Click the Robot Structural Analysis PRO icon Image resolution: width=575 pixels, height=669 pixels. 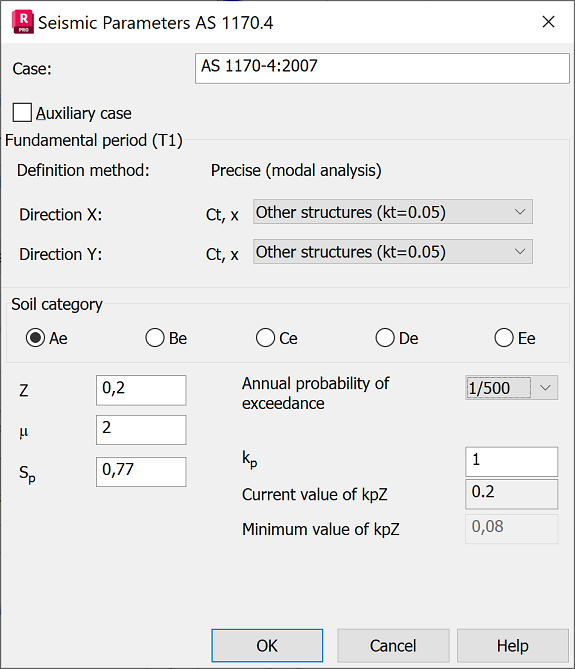click(23, 22)
